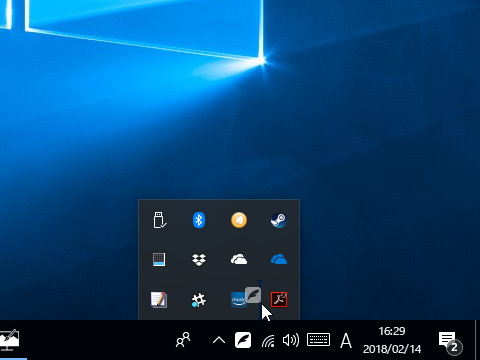
Task: Click the Show desktop strip at taskbar edge
Action: pos(478,340)
